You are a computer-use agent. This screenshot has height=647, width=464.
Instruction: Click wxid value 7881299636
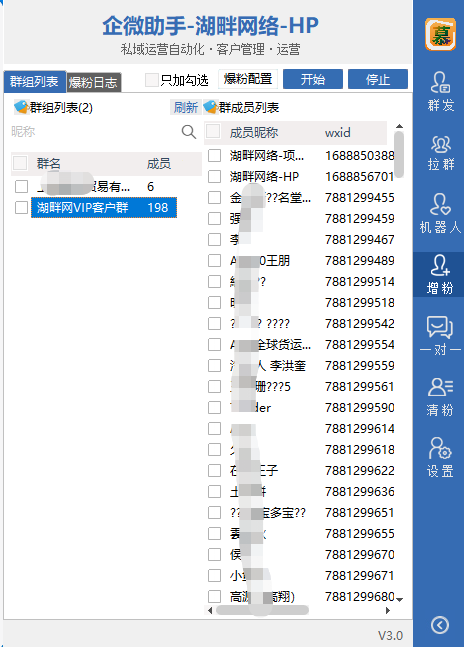[x=360, y=491]
